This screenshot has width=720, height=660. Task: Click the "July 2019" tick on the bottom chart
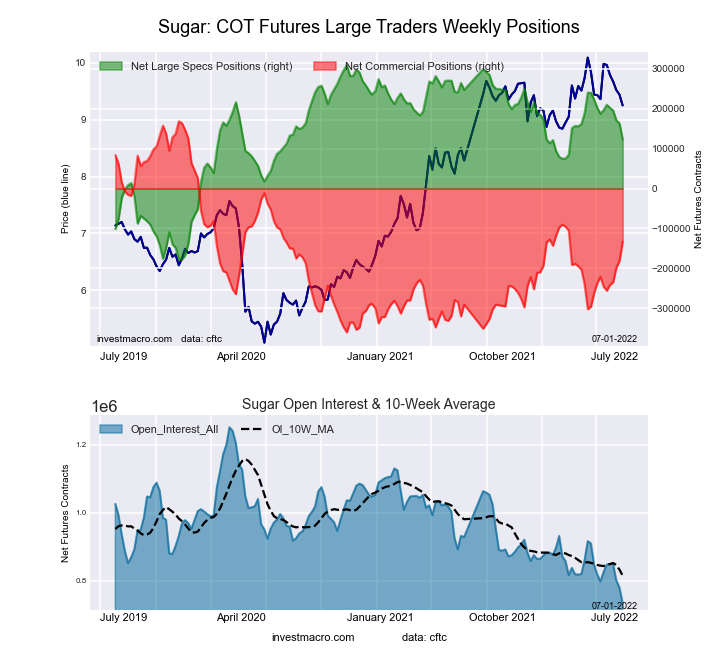pos(124,618)
